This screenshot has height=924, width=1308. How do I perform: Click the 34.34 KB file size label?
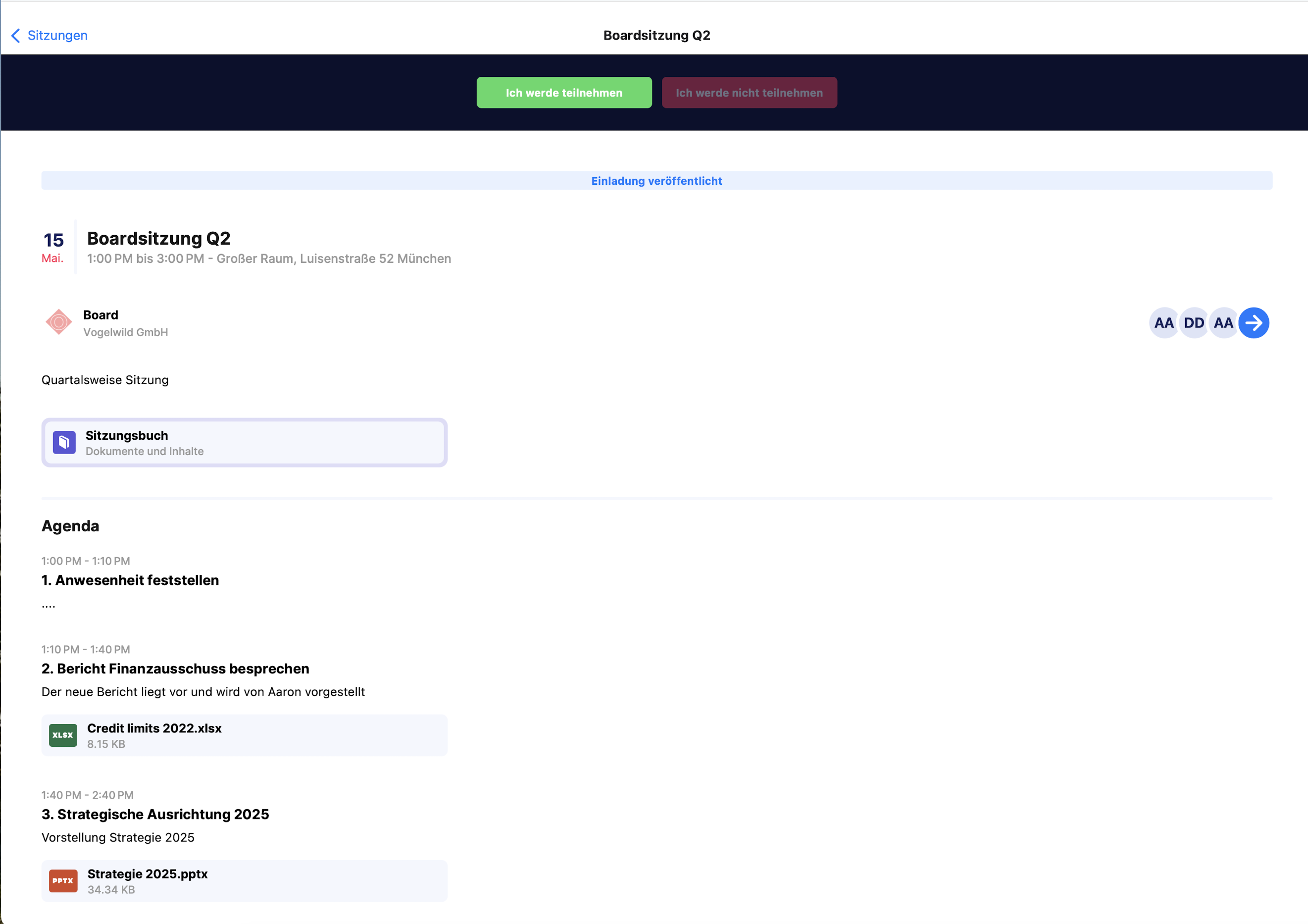111,890
